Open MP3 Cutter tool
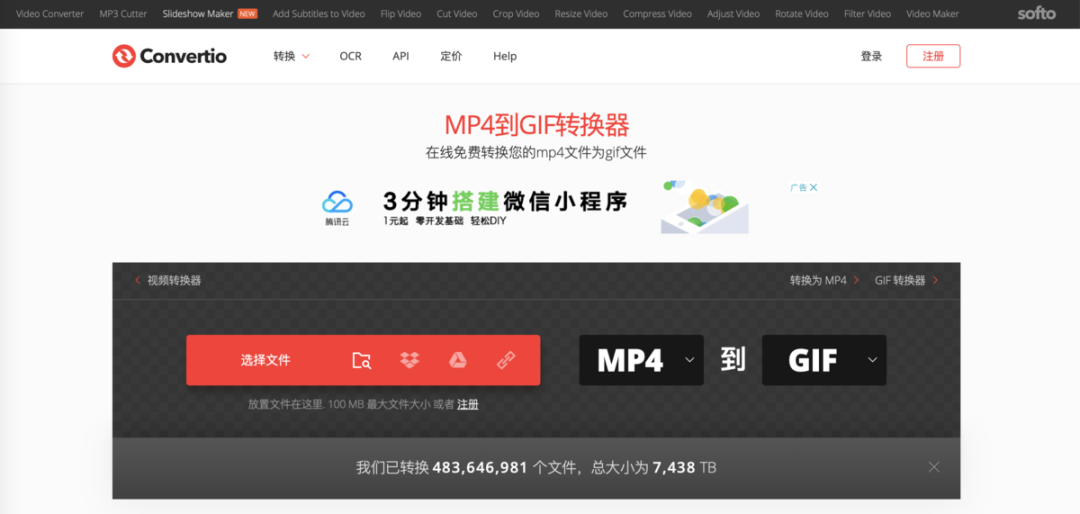The image size is (1080, 514). point(123,14)
